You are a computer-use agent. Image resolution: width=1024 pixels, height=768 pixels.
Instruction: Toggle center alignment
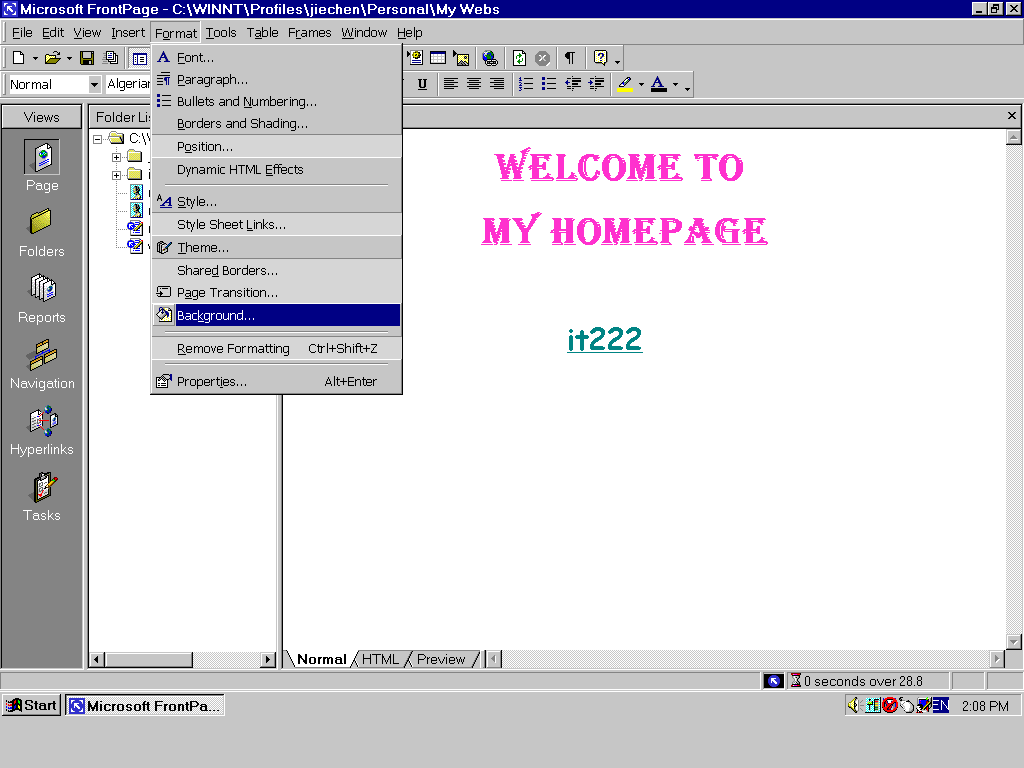(x=474, y=84)
